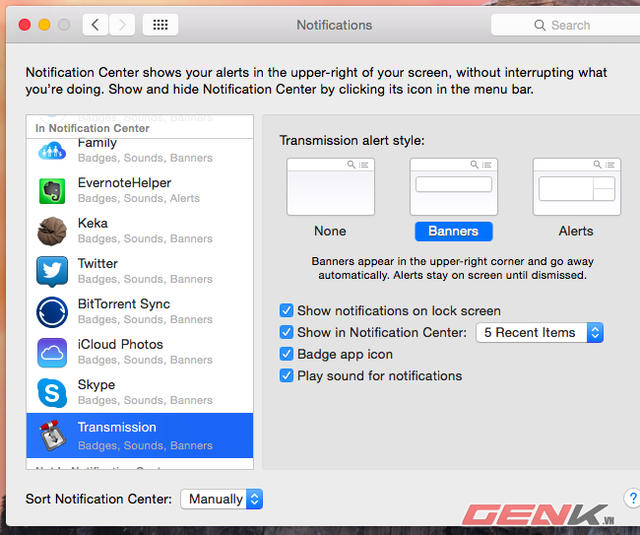The width and height of the screenshot is (640, 535).
Task: Click the EvernoteHelper elephant icon
Action: coord(52,191)
